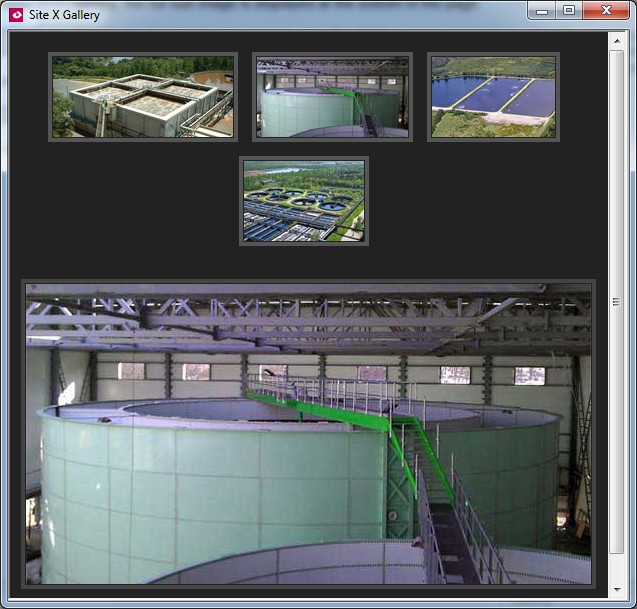Open the concrete settling basins thumbnail
The image size is (637, 609).
coord(143,97)
